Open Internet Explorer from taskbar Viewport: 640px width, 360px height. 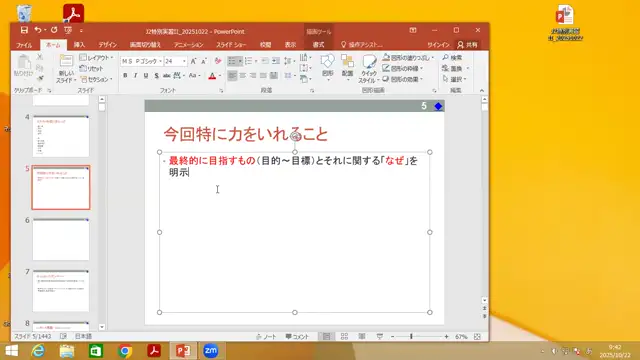pos(38,351)
